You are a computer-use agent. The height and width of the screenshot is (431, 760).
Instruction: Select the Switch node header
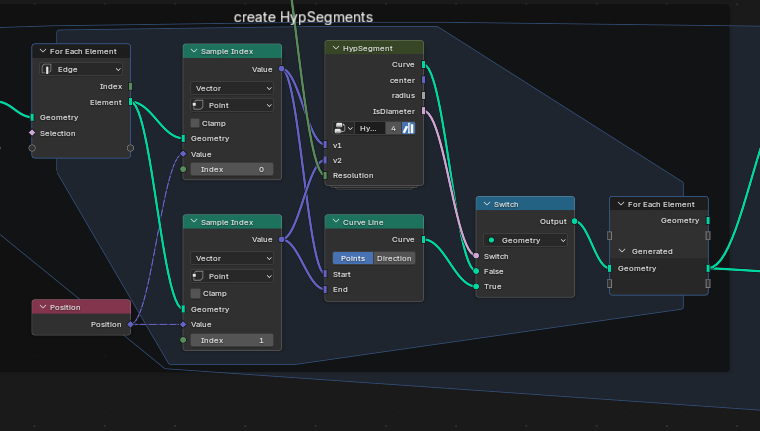click(525, 204)
